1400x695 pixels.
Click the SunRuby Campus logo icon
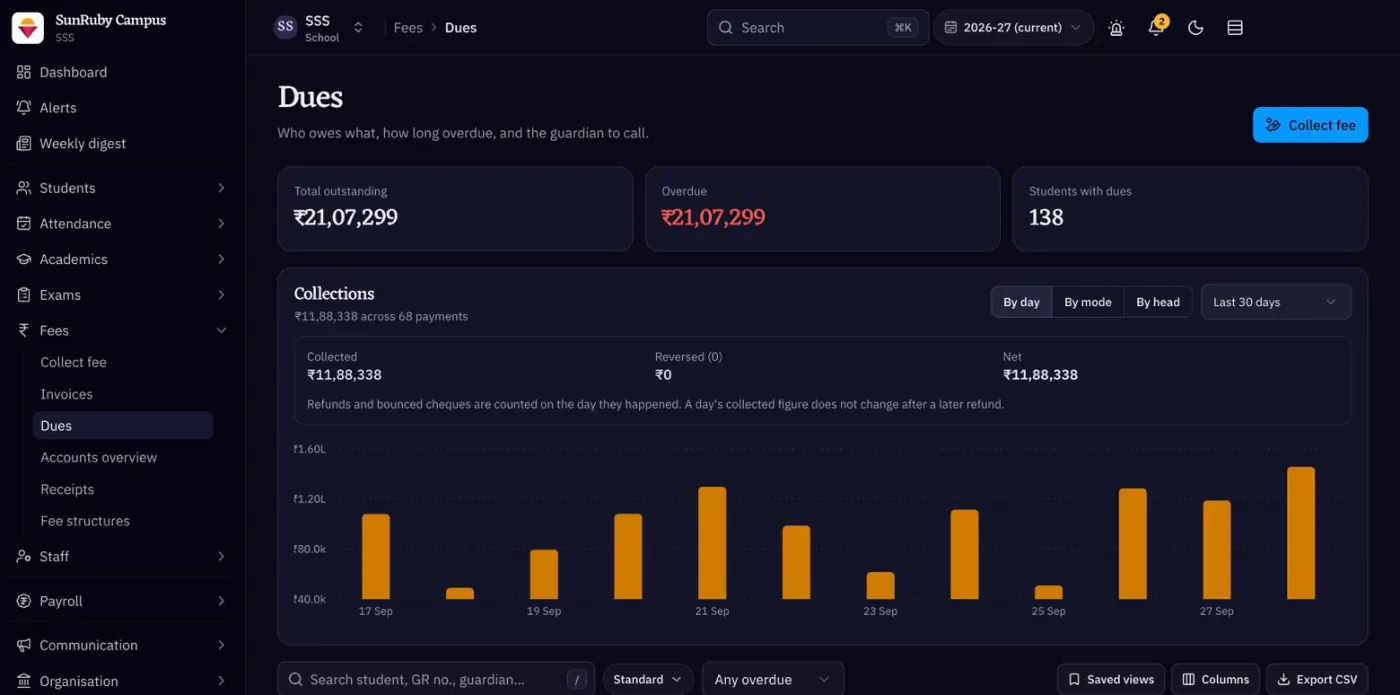27,28
